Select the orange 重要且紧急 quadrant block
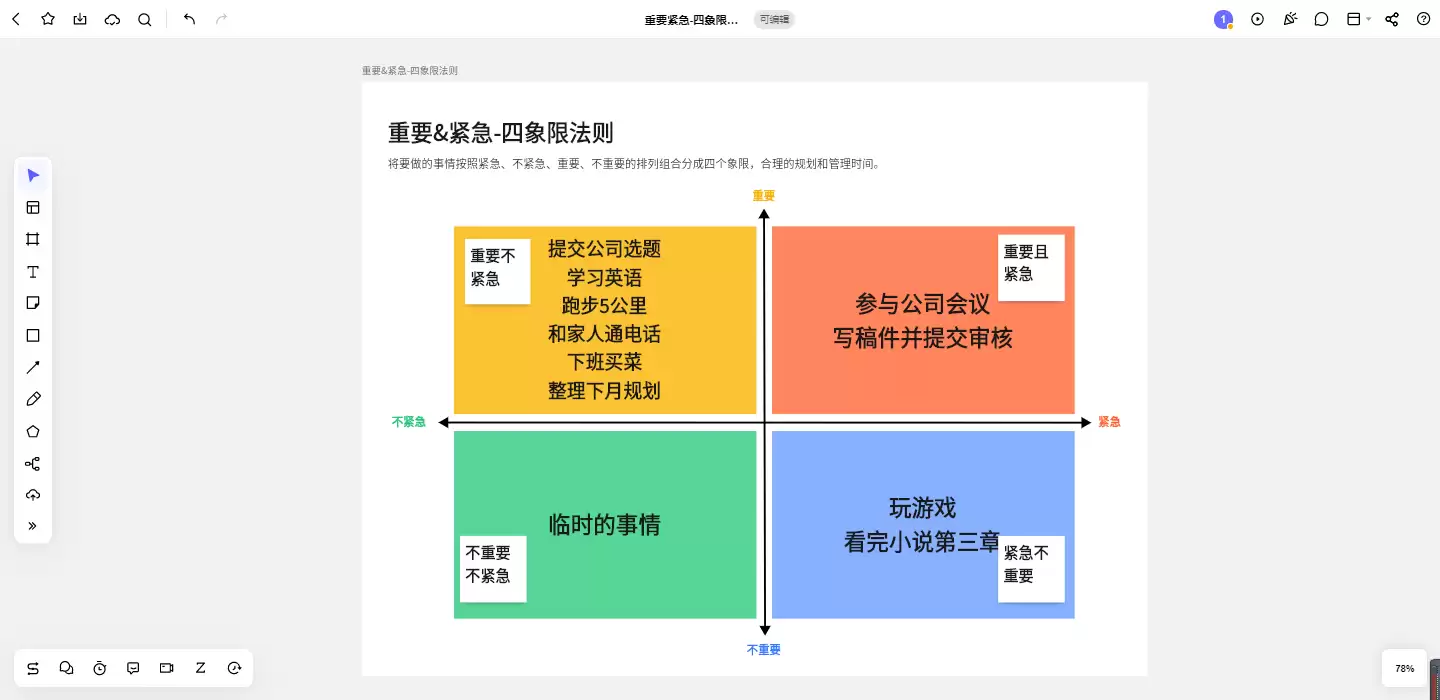This screenshot has height=700, width=1440. pos(923,320)
